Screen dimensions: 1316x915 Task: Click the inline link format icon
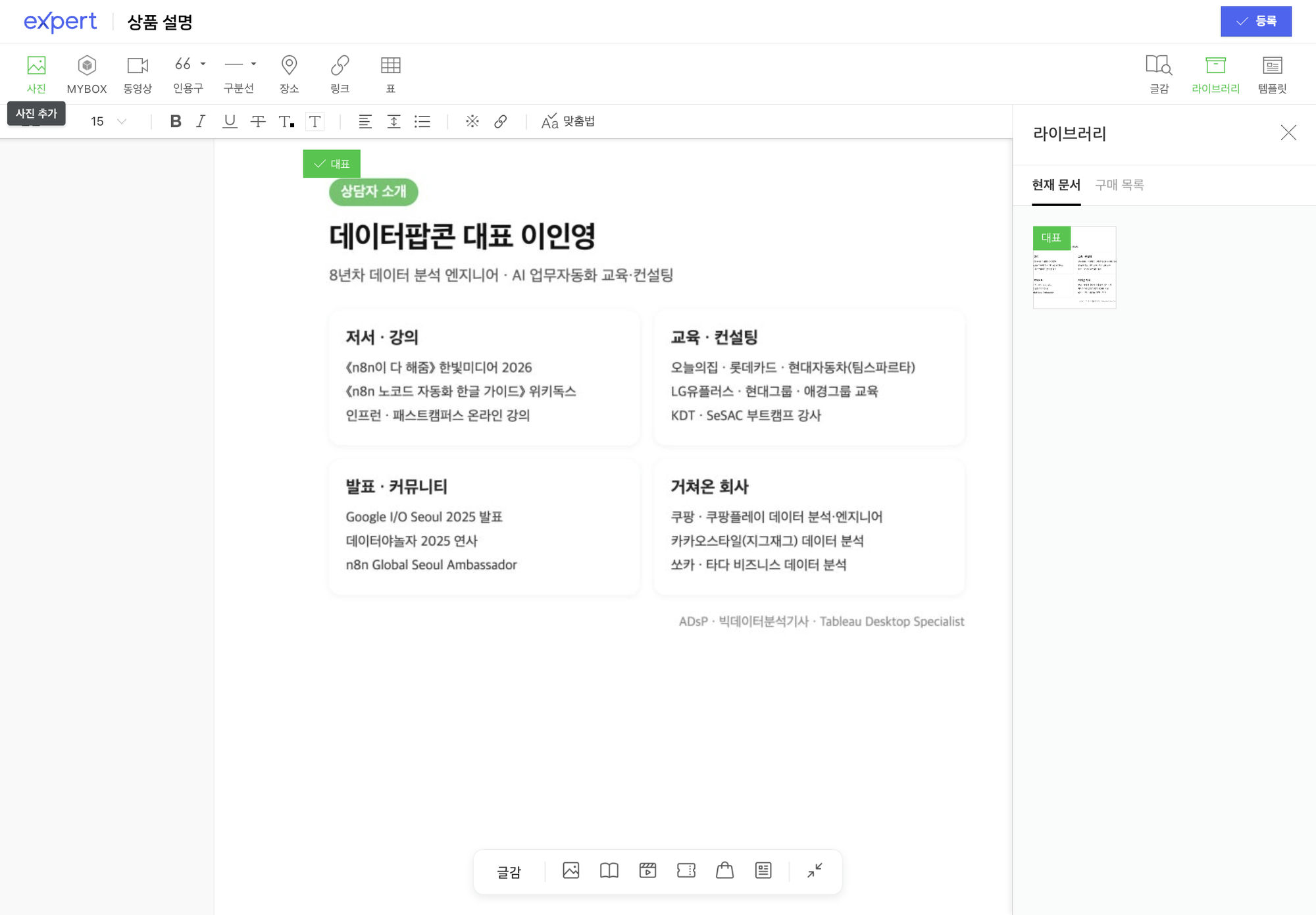pos(501,121)
